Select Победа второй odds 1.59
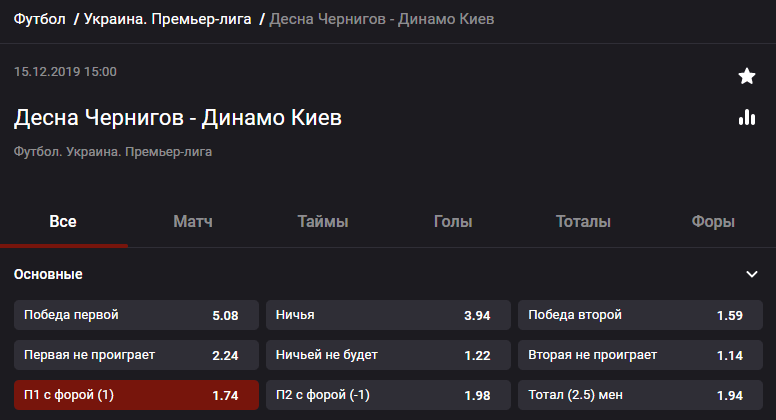The image size is (776, 420). tap(640, 315)
